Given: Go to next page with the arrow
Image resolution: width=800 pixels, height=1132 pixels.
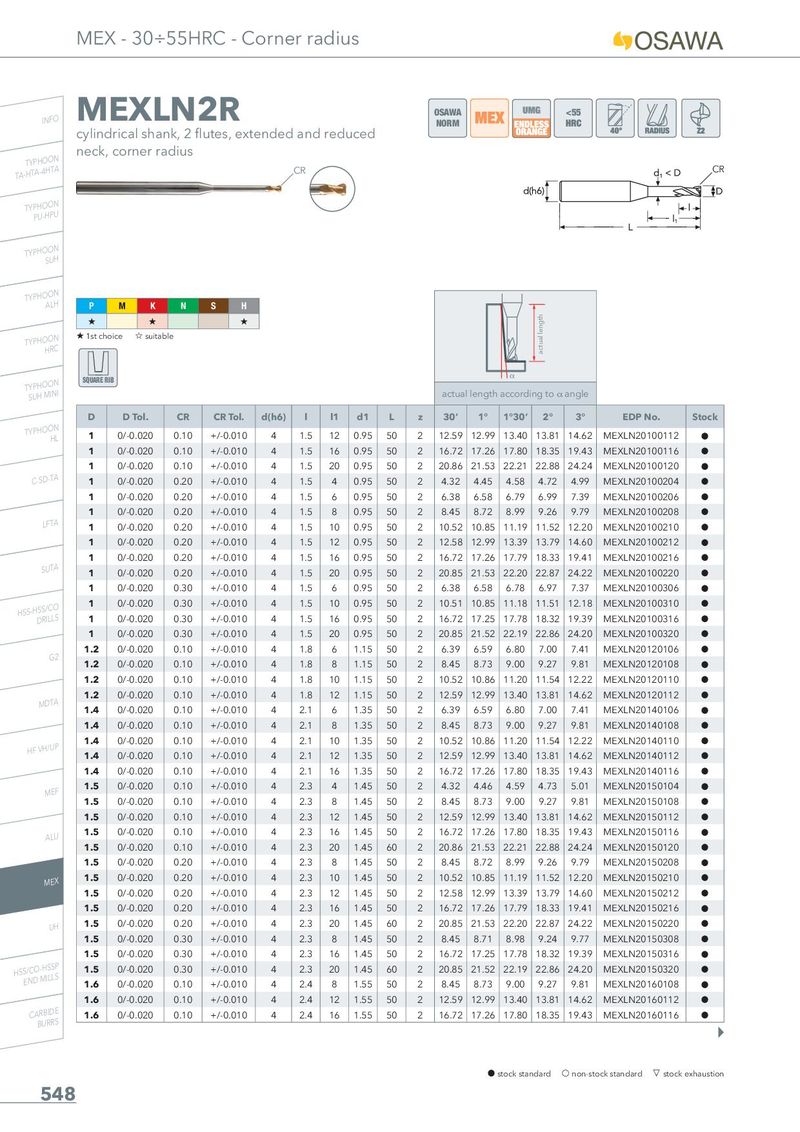Looking at the screenshot, I should pyautogui.click(x=721, y=1032).
